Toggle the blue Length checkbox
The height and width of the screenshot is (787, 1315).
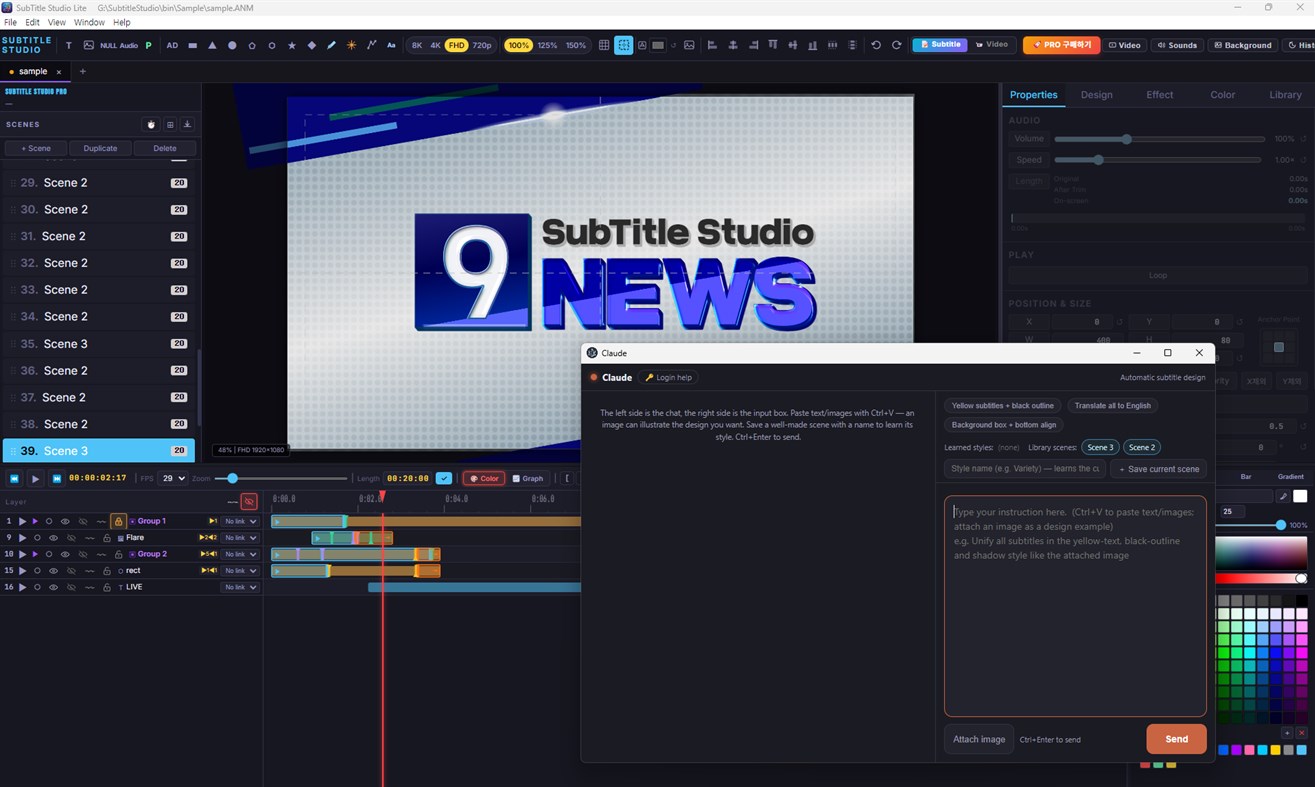(x=444, y=478)
